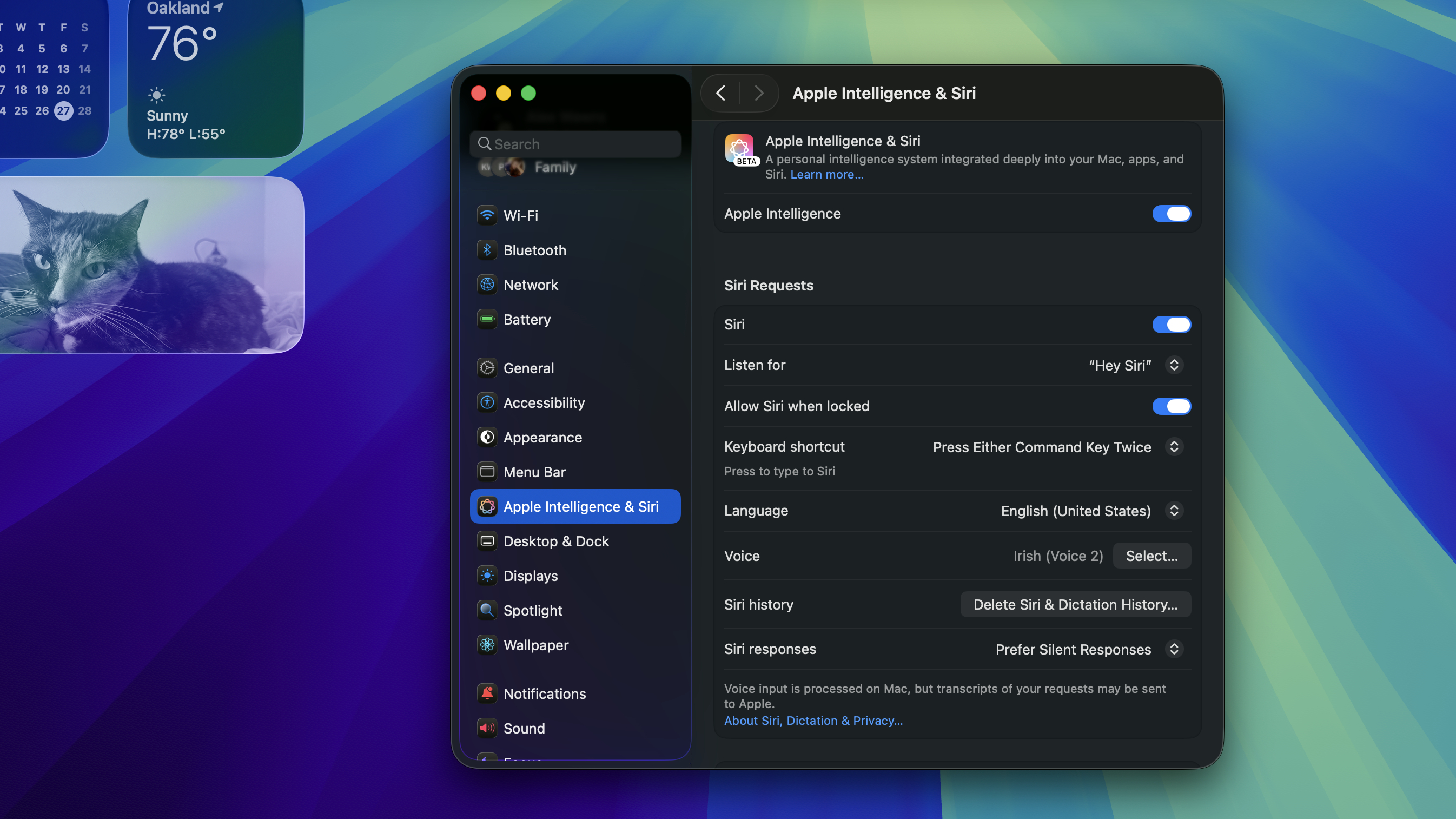The image size is (1456, 819).
Task: Disable the Siri toggle
Action: point(1171,325)
